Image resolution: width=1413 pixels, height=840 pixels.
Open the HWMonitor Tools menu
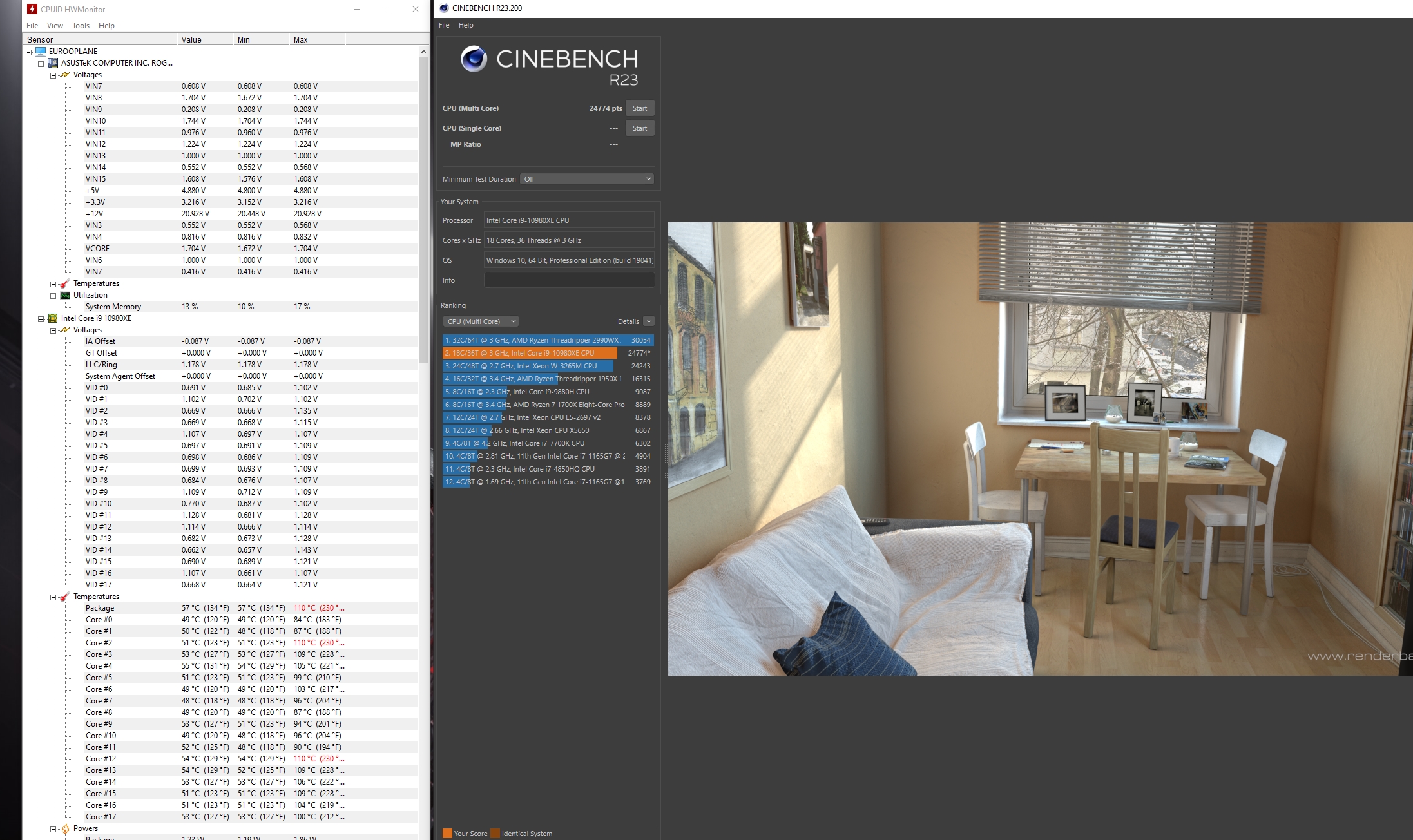(x=81, y=26)
